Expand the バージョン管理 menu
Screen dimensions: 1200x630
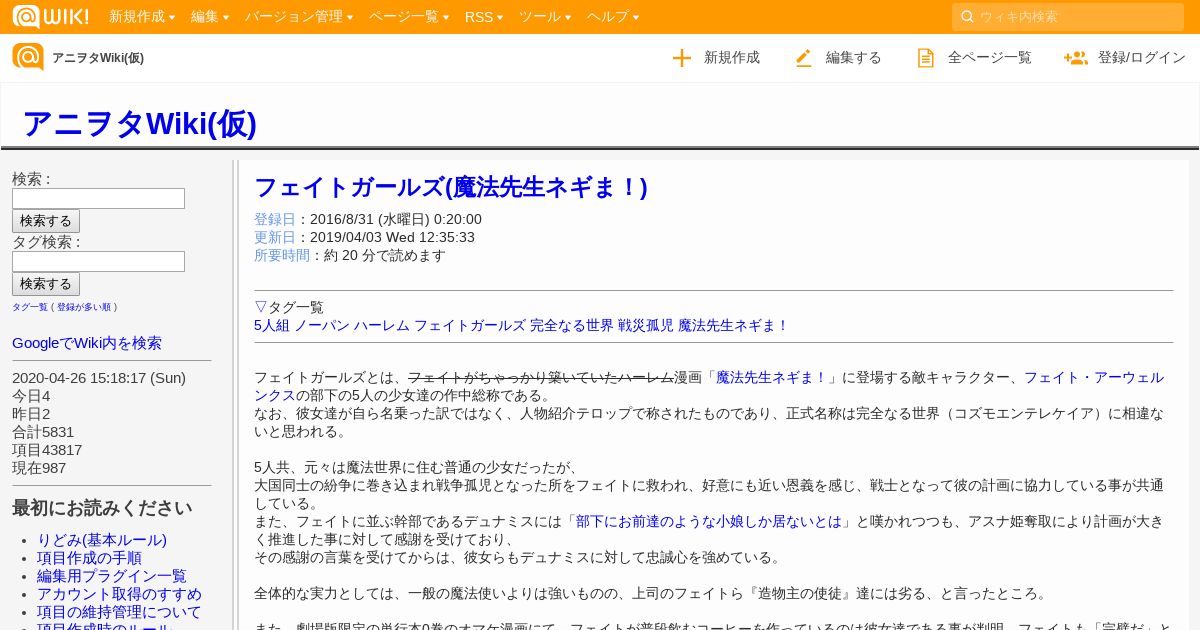tap(299, 17)
